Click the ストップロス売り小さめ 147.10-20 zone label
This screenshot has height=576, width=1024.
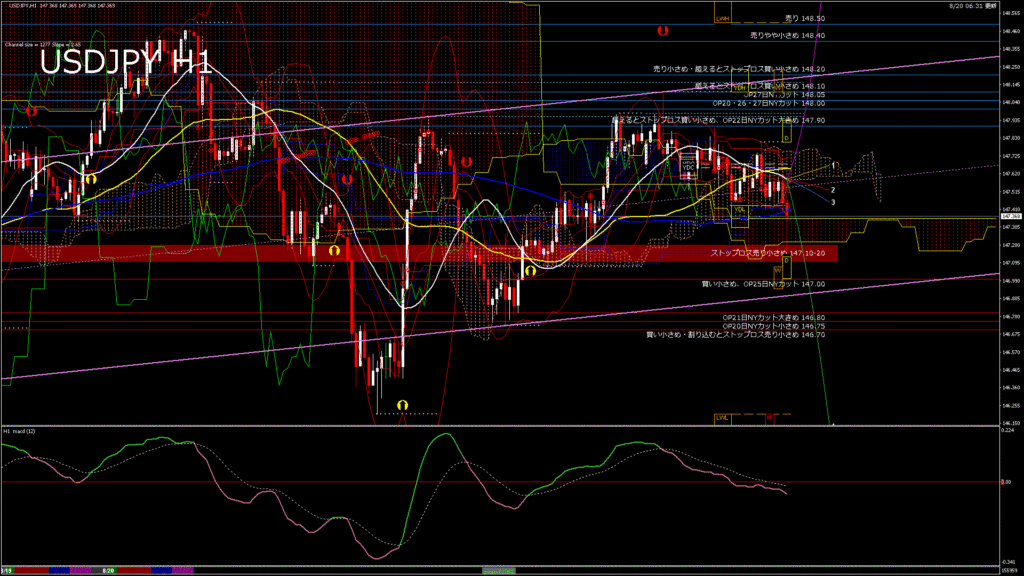click(x=767, y=254)
